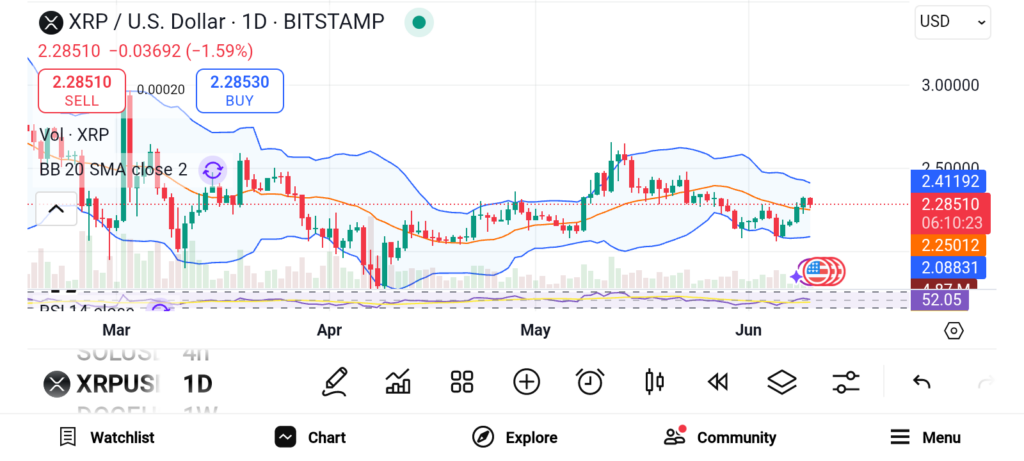The height and width of the screenshot is (461, 1024).
Task: Open the XRPUSD symbol picker
Action: click(x=101, y=384)
